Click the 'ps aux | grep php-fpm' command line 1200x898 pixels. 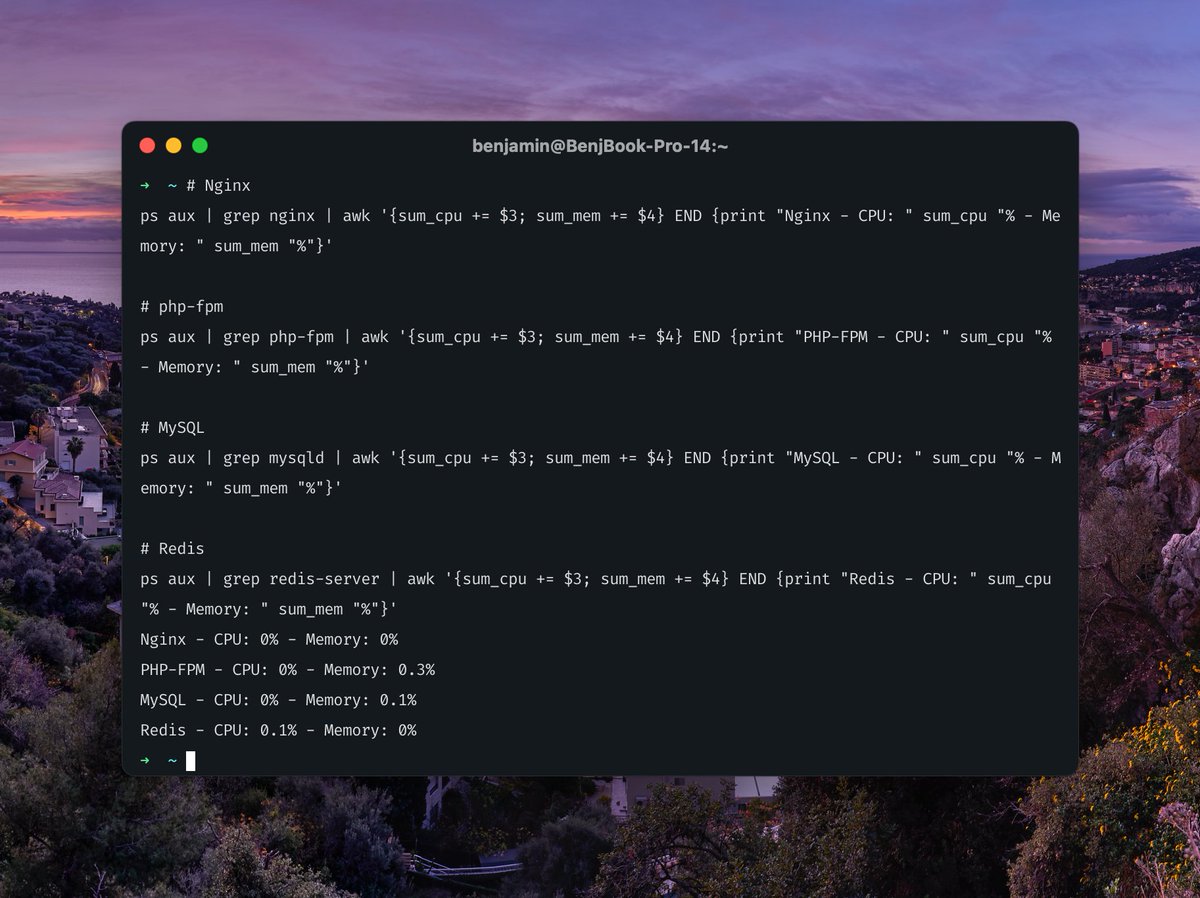pos(596,337)
